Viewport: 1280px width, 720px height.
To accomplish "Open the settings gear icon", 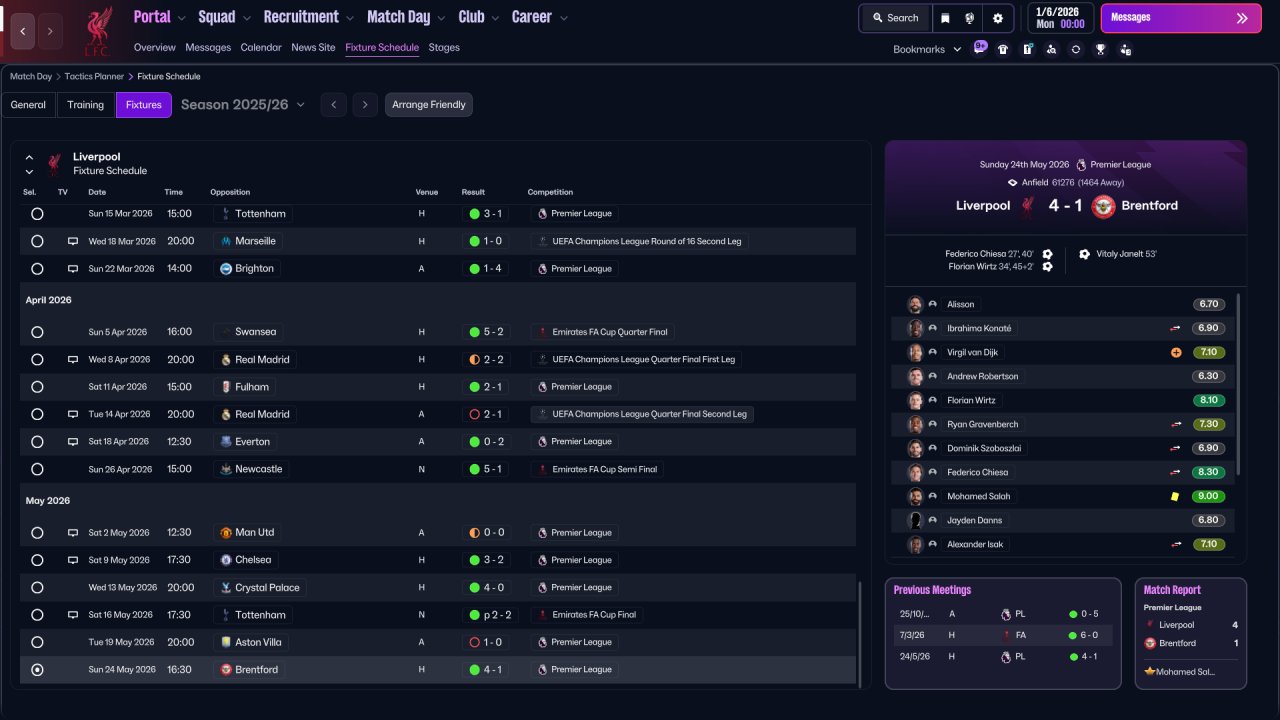I will click(998, 18).
